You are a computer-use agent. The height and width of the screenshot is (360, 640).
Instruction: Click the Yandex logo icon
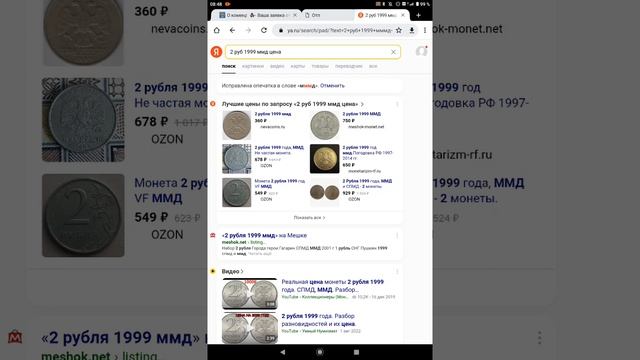tap(216, 52)
